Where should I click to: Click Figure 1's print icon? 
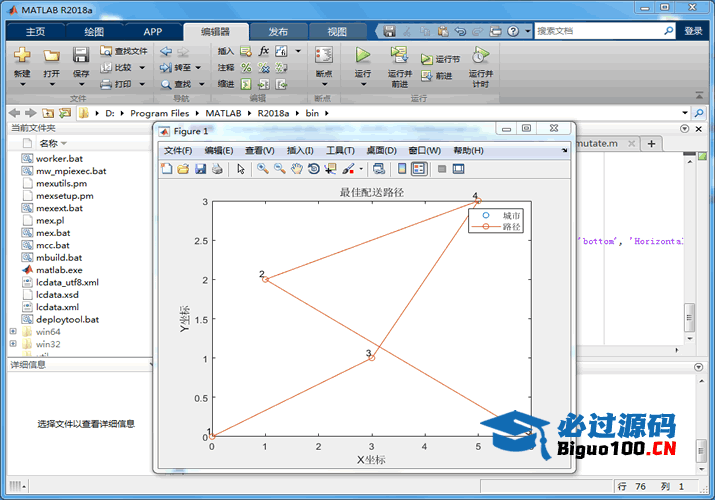tap(218, 169)
